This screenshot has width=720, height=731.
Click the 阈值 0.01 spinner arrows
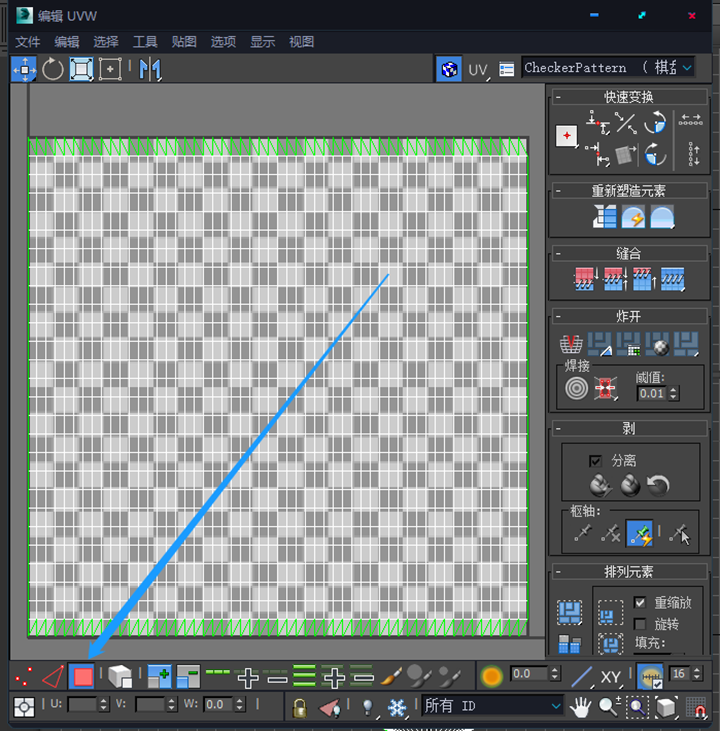click(x=673, y=393)
